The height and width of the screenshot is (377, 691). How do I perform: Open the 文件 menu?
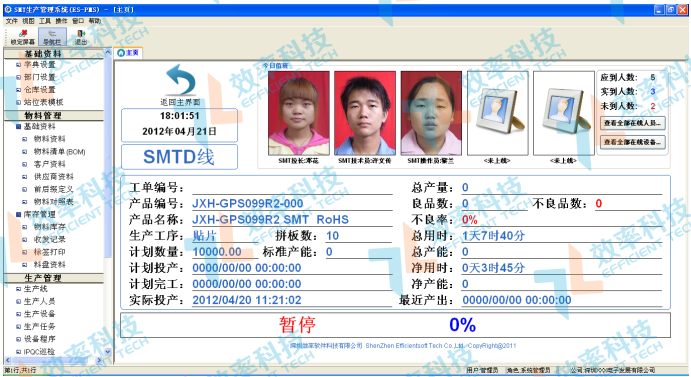[11, 21]
